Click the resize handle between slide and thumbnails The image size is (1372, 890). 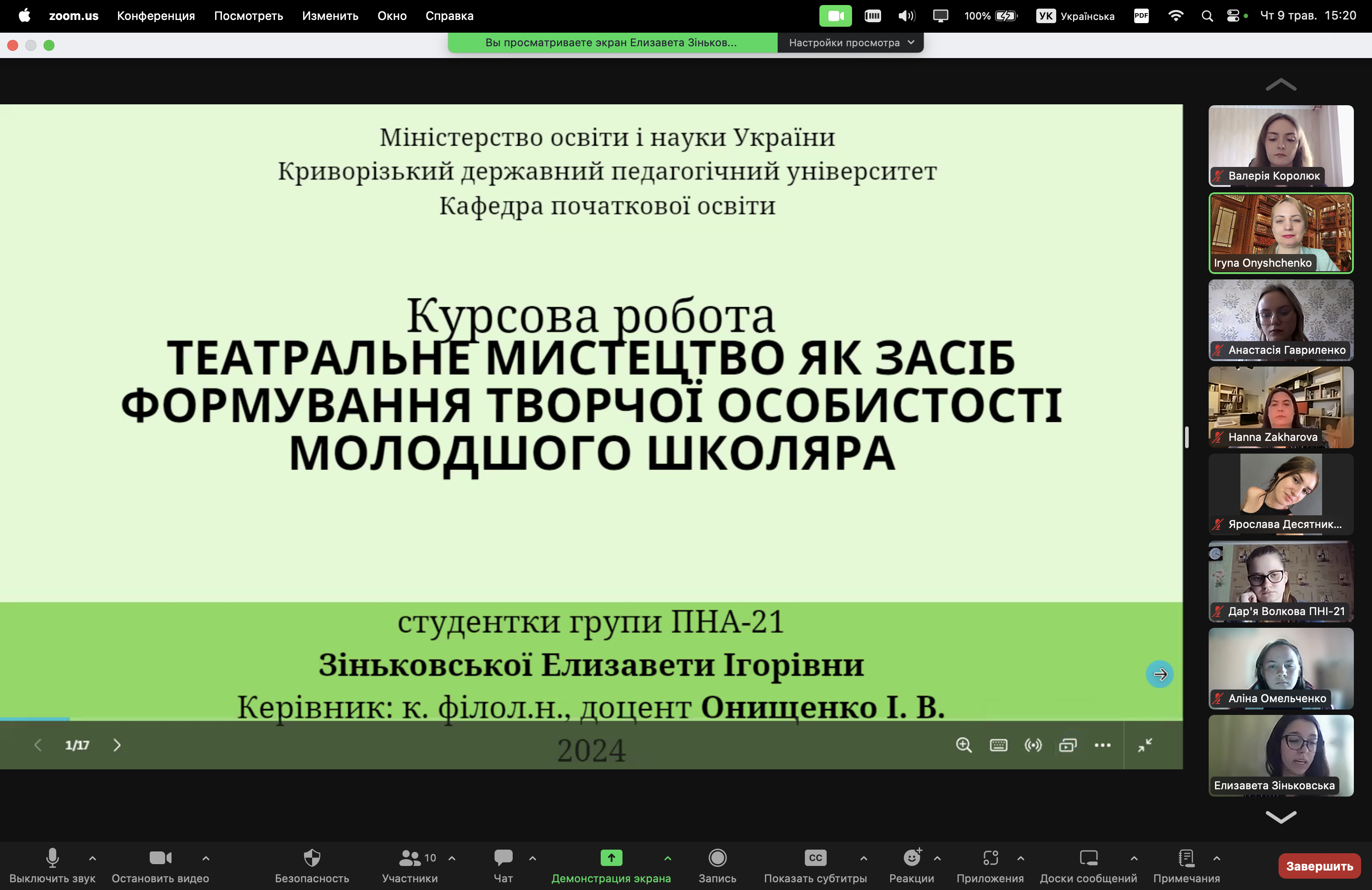pos(1187,437)
